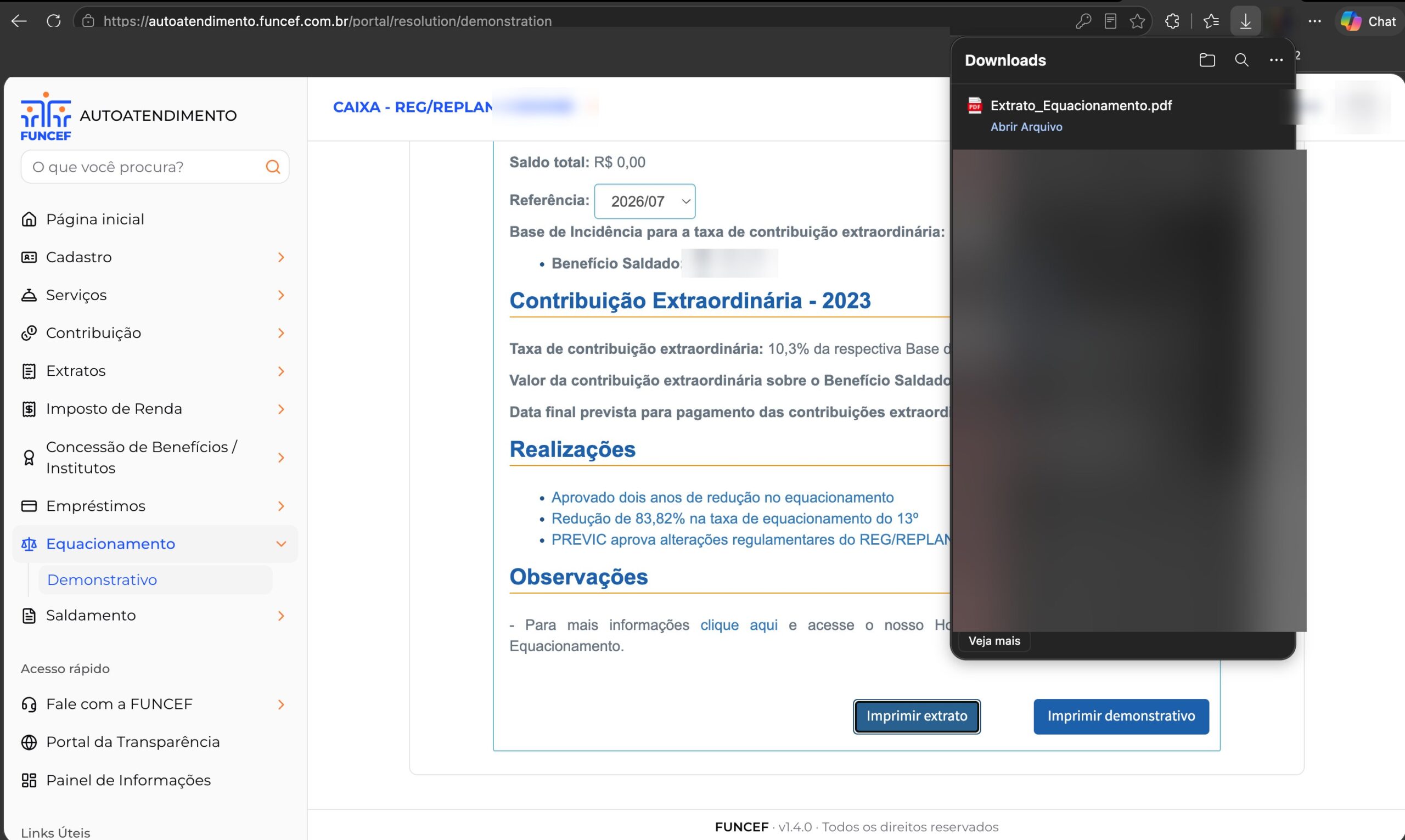
Task: Open Downloads panel more options
Action: click(x=1276, y=60)
